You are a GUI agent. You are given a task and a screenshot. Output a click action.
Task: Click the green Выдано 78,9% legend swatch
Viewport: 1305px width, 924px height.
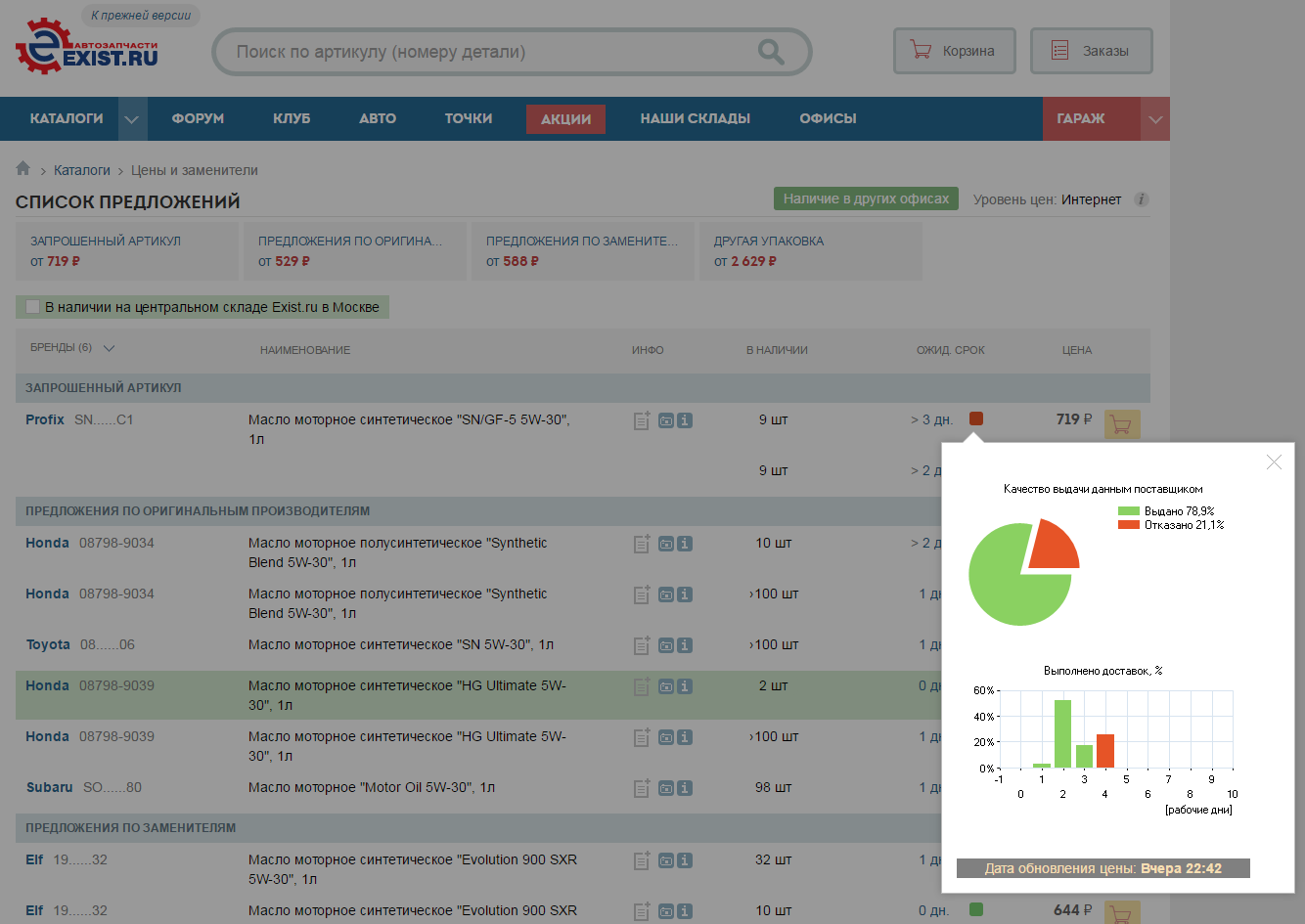pyautogui.click(x=1129, y=511)
